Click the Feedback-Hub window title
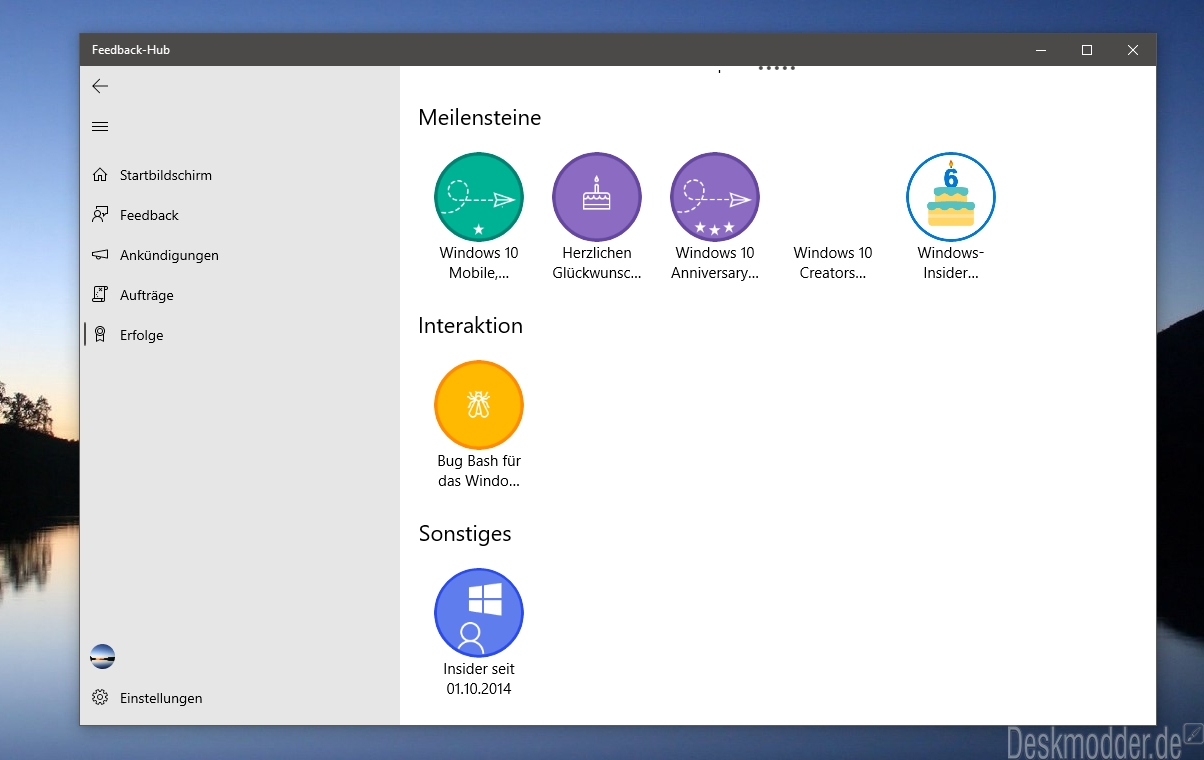Viewport: 1204px width, 760px height. click(x=131, y=50)
